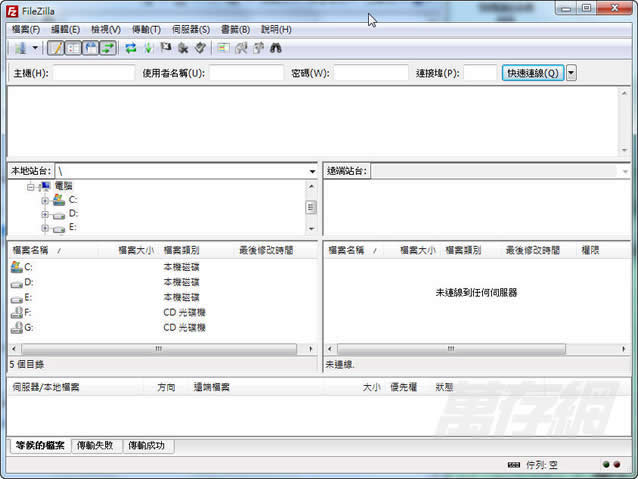
Task: Select 電腦 in the local tree
Action: (63, 186)
